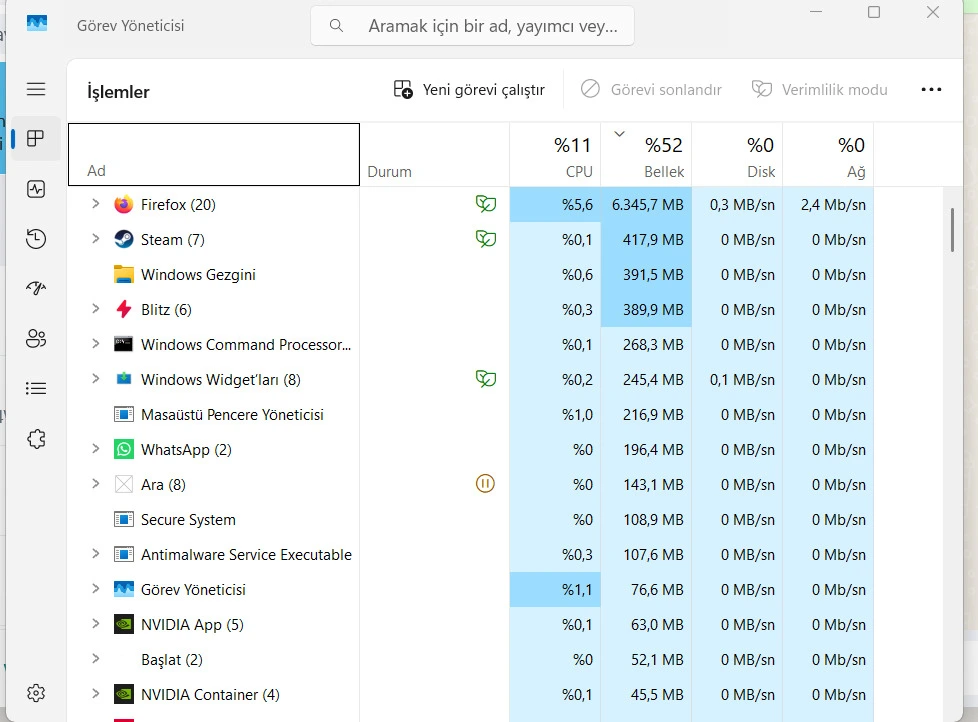Click Firefox memory value 6.345,7 MB

click(647, 205)
